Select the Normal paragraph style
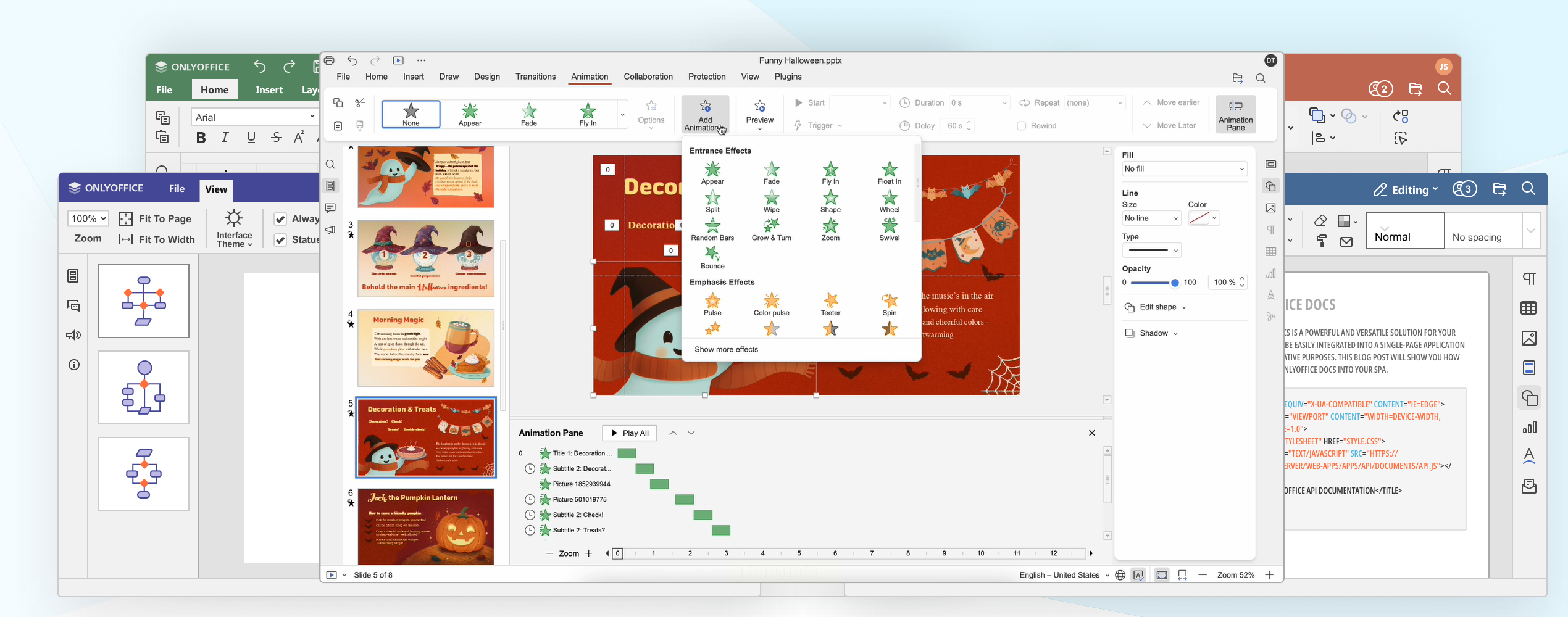This screenshot has width=1568, height=617. [1405, 231]
